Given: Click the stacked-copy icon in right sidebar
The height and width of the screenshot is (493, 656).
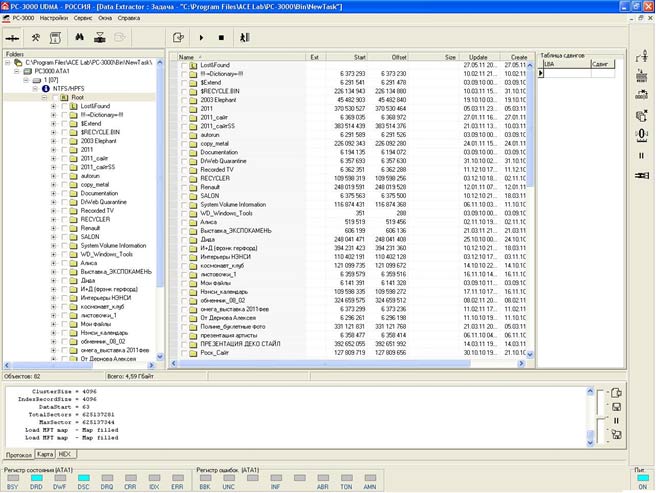Looking at the screenshot, I should tap(641, 116).
